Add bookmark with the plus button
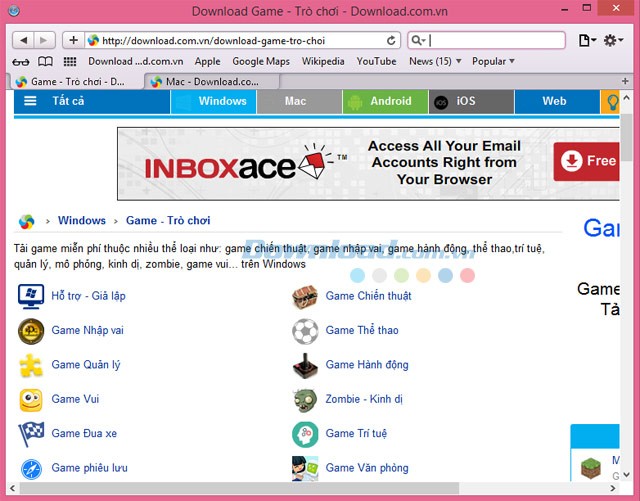This screenshot has width=640, height=501. 73,40
